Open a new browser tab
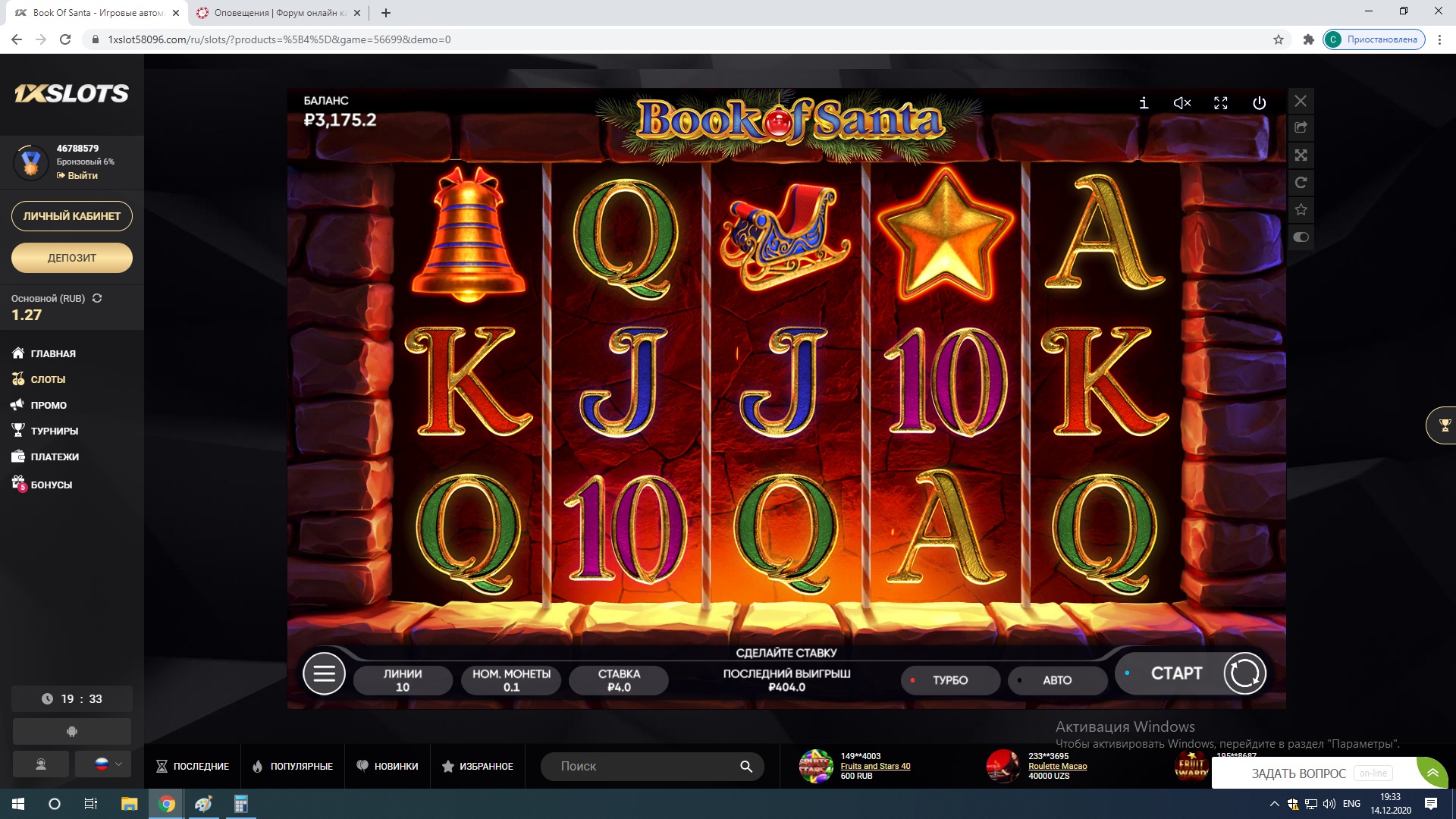 [386, 13]
